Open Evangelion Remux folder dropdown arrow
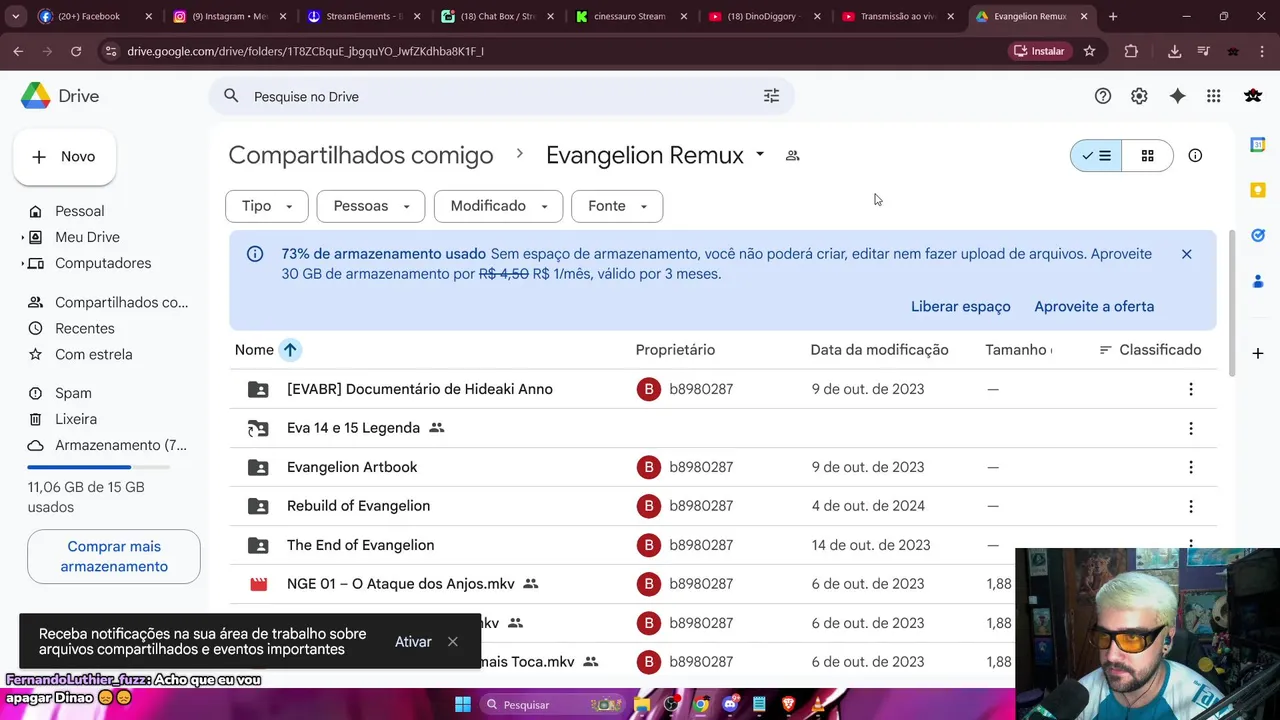 coord(760,155)
